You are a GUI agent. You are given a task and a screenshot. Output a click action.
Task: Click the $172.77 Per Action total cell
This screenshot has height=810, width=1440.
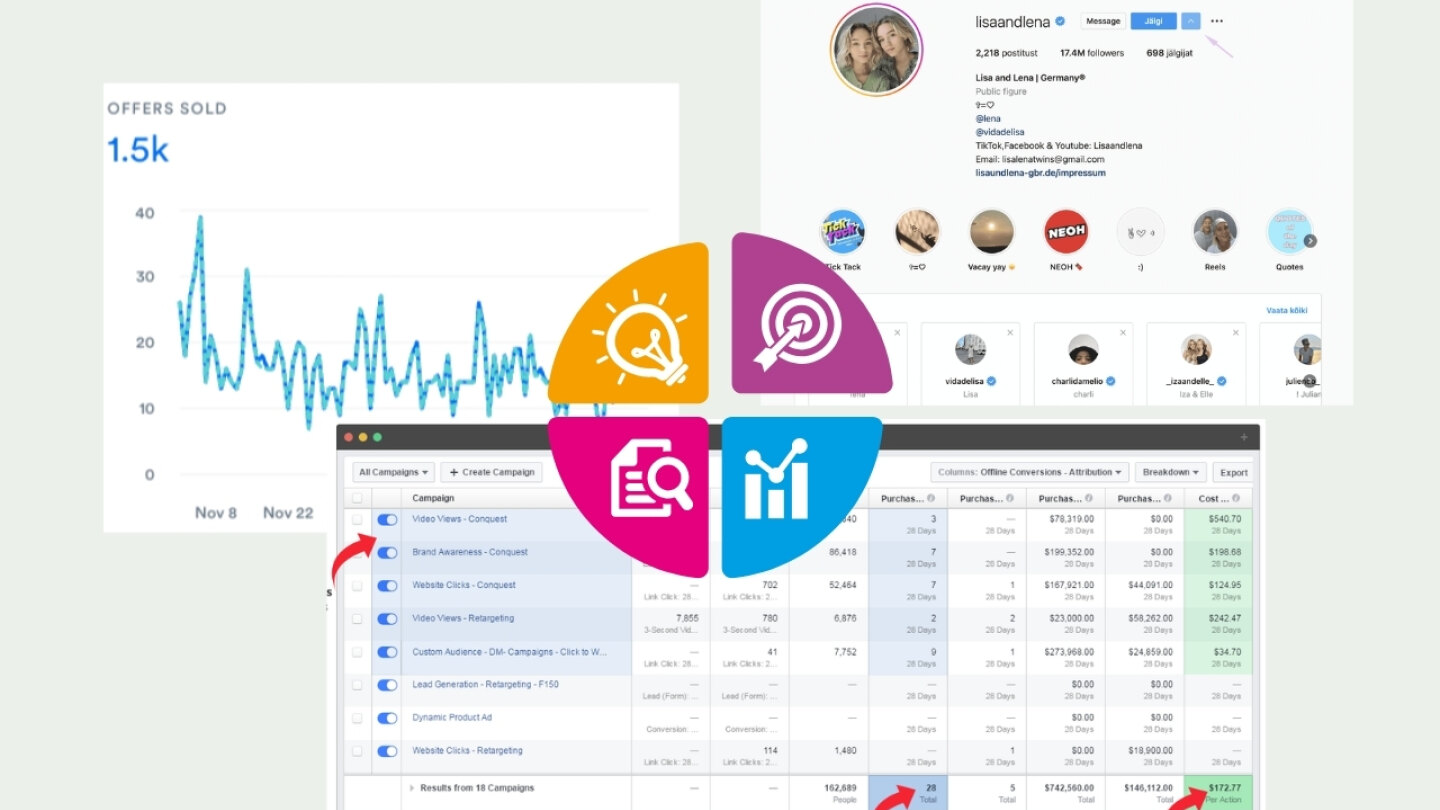(x=1218, y=793)
